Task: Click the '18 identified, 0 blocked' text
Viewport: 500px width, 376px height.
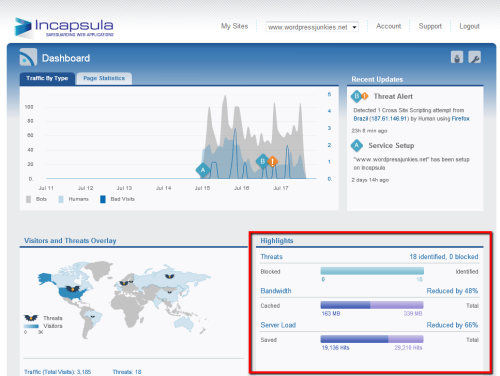Action: click(x=444, y=257)
